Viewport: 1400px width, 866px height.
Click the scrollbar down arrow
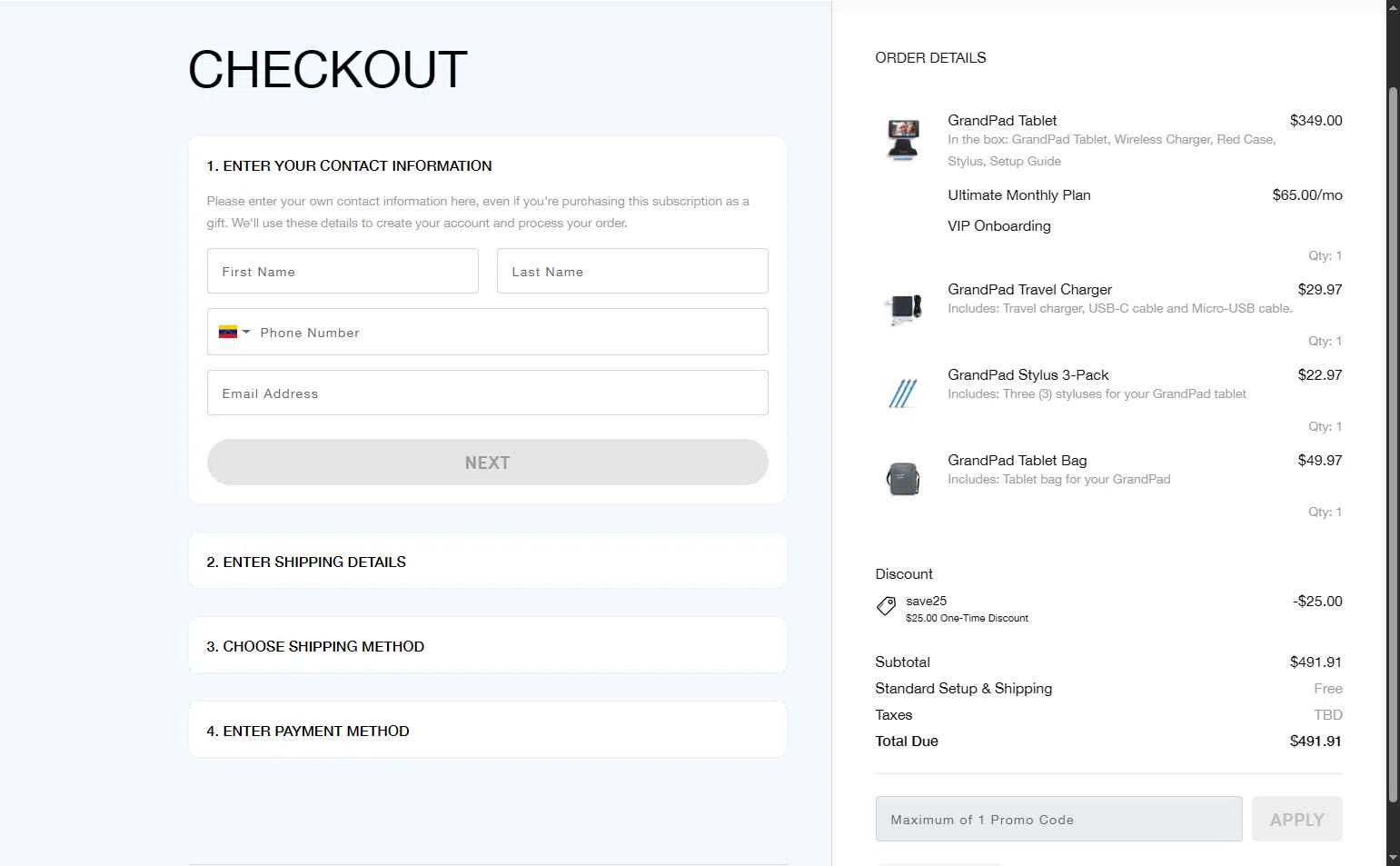(x=1393, y=858)
